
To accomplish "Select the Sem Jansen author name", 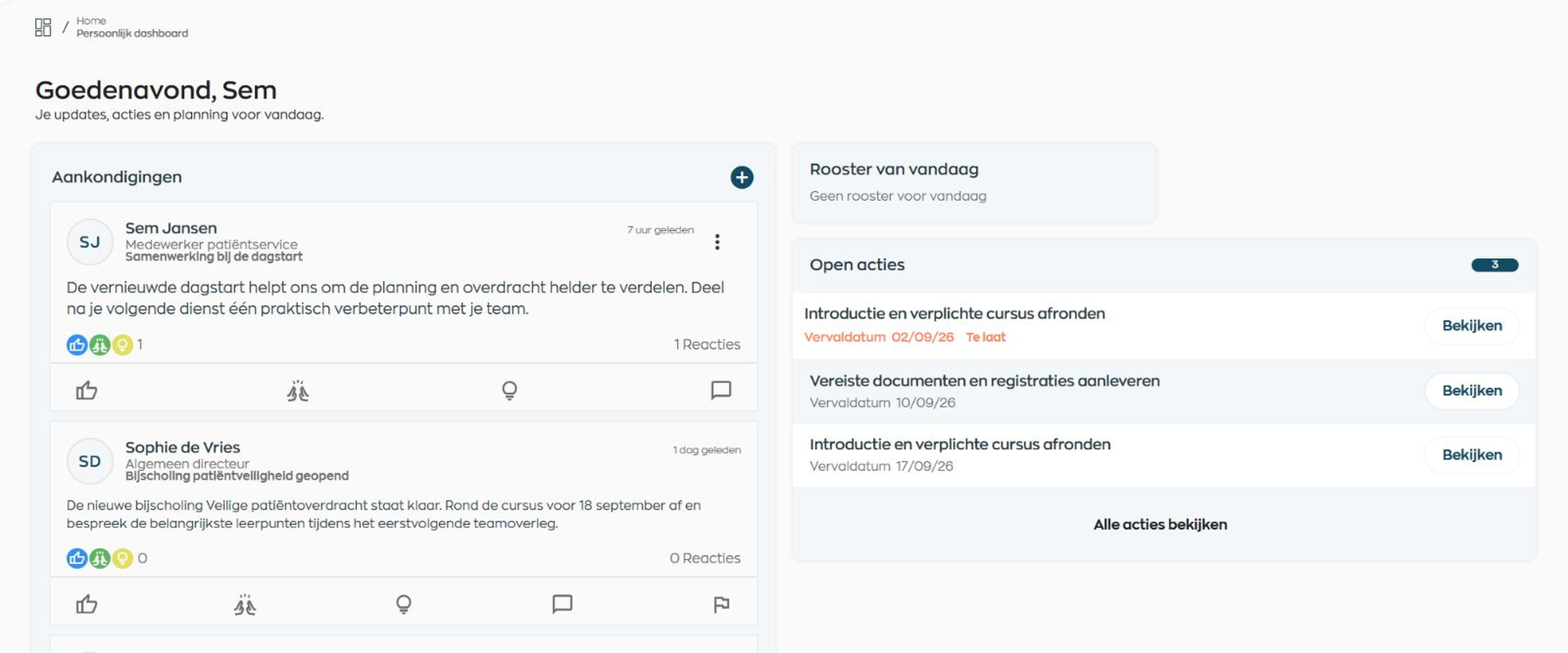I will click(171, 229).
